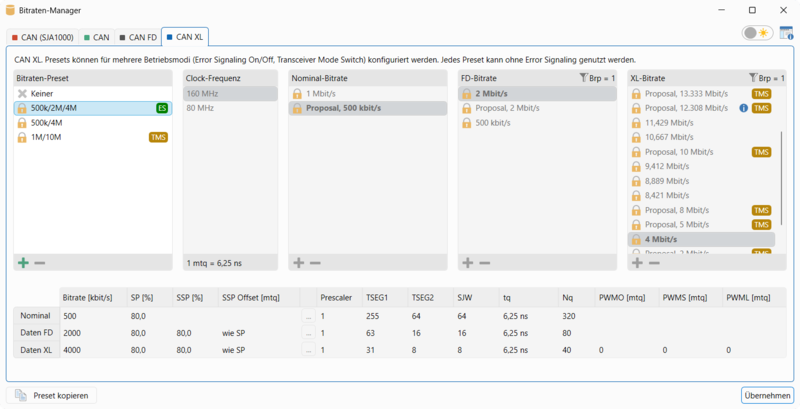Click the FD-Bitrate Brp = 1 filter
The image size is (800, 409).
point(597,78)
